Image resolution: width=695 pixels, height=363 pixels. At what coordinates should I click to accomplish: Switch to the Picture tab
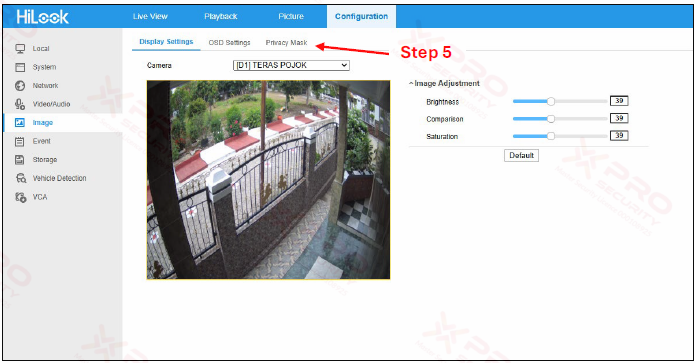291,16
